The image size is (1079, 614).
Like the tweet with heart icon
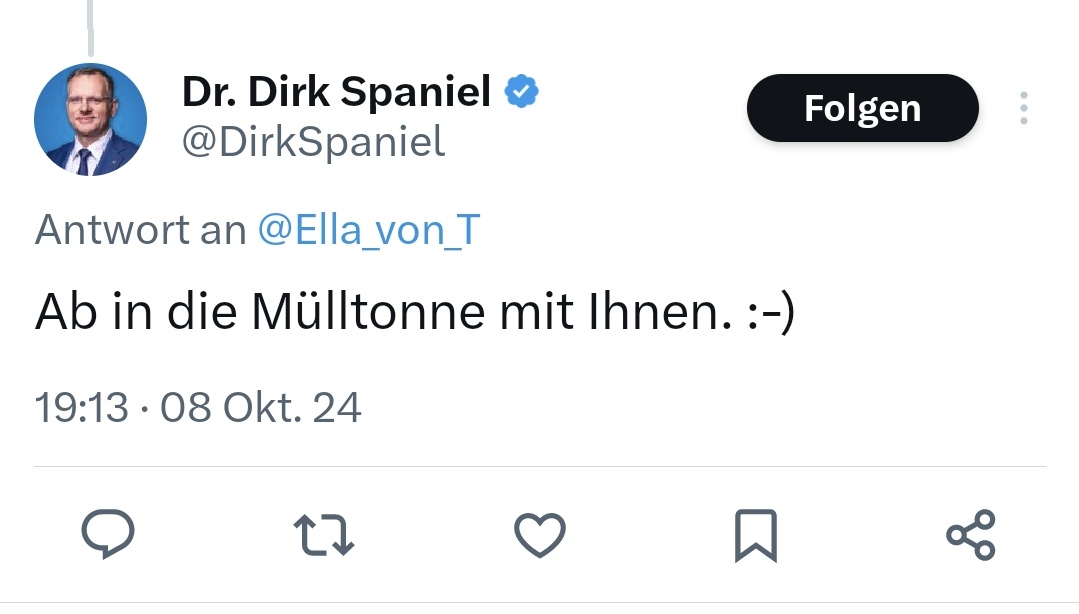pos(540,535)
